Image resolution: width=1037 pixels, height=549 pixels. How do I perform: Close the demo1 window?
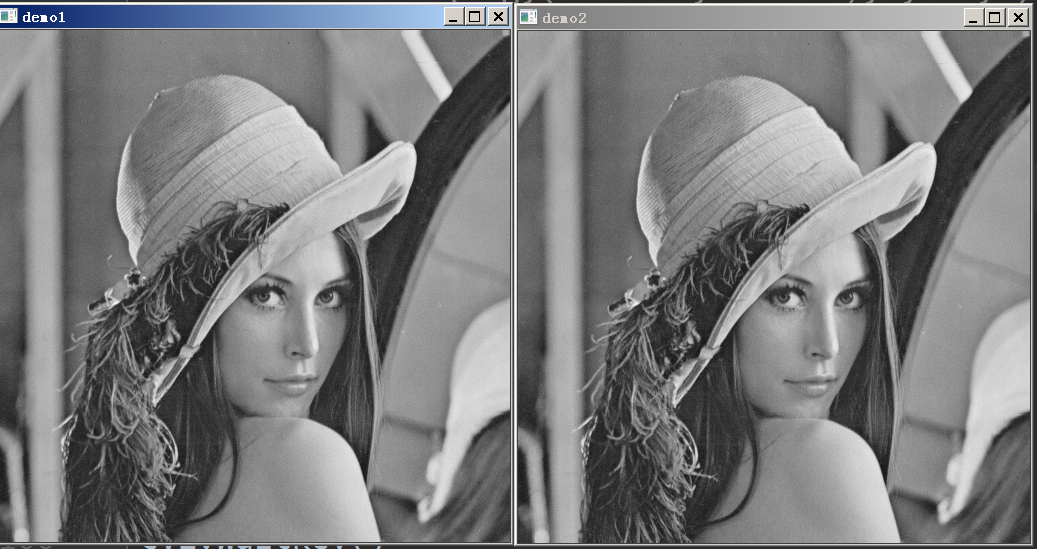tap(498, 17)
